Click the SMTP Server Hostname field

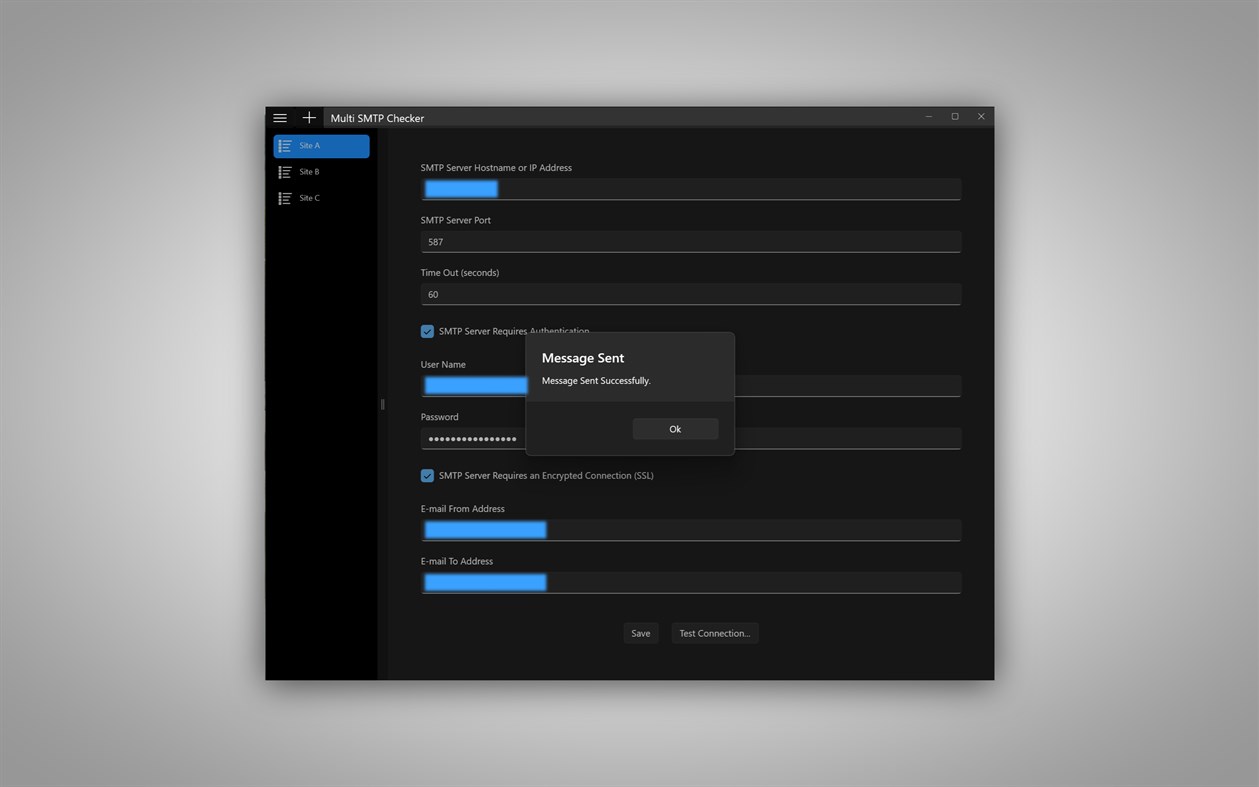point(690,188)
